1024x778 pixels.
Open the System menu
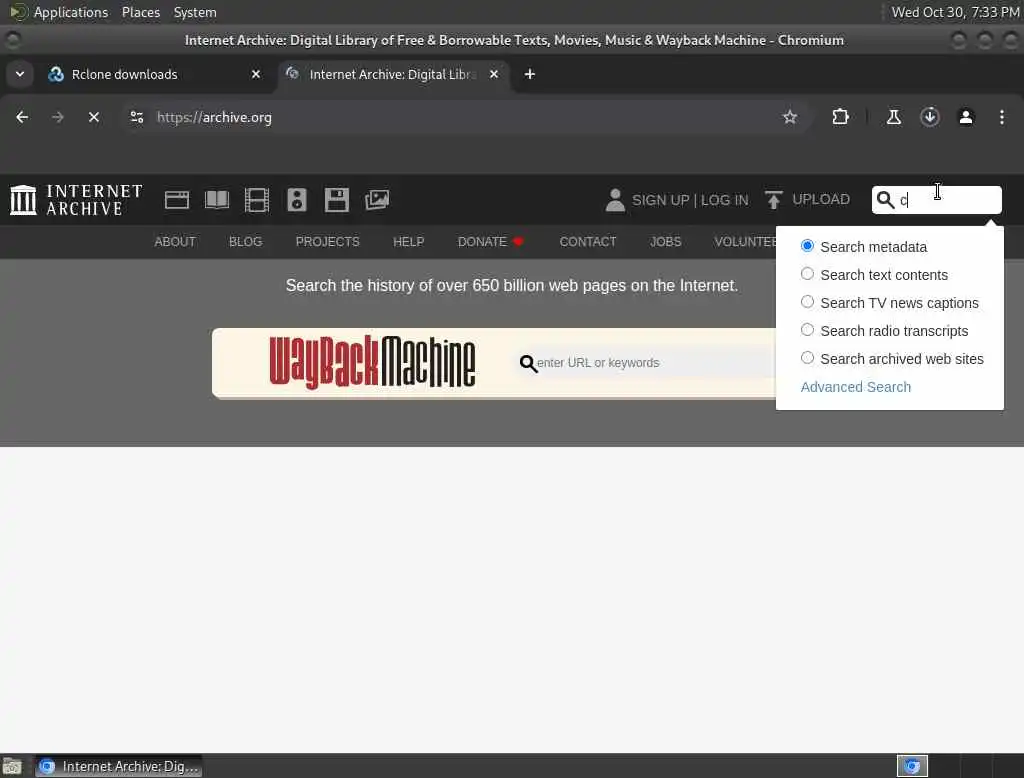click(195, 12)
